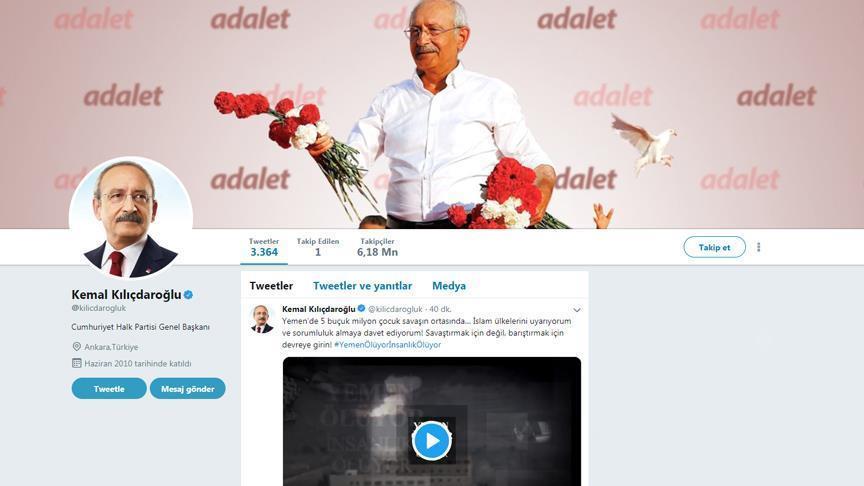The width and height of the screenshot is (864, 486).
Task: Open the three-dot profile options menu
Action: [759, 247]
